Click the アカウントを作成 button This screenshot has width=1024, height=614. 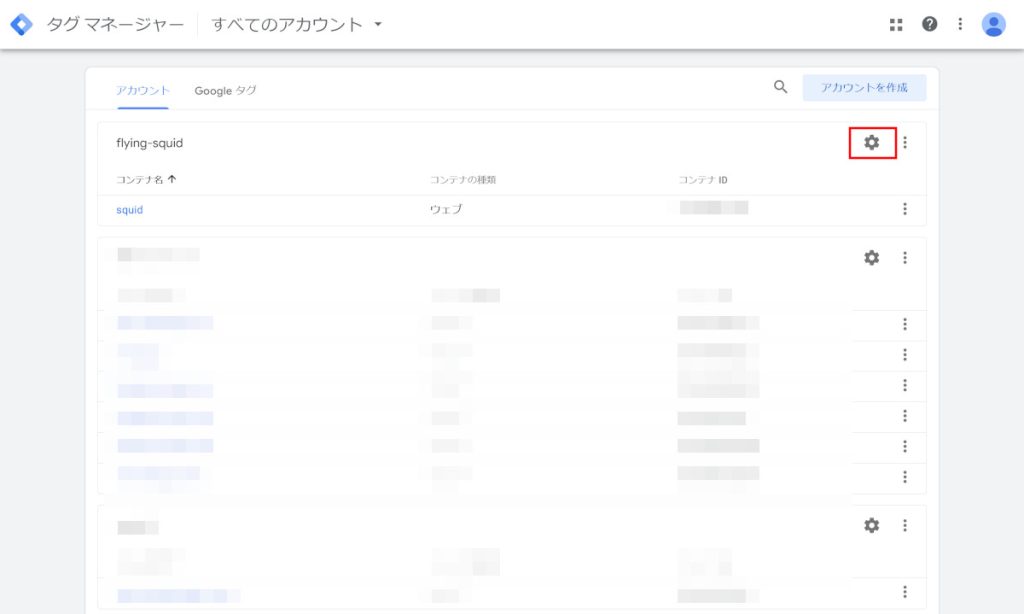click(x=864, y=88)
